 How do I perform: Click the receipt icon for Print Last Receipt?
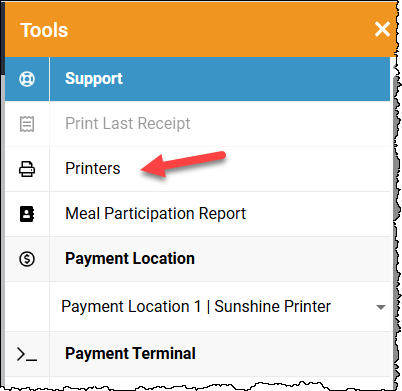click(x=27, y=124)
